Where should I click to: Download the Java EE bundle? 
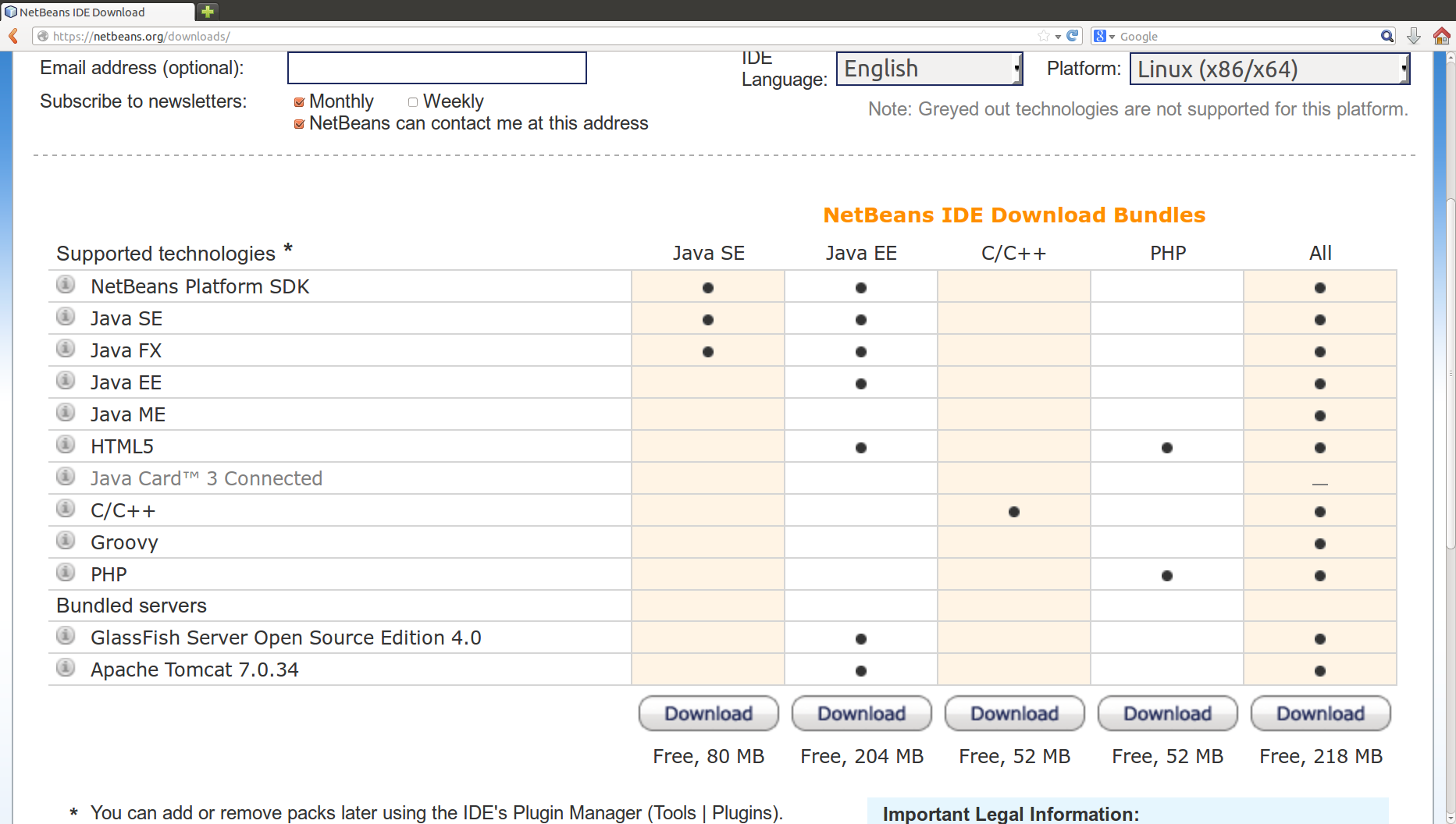(862, 713)
